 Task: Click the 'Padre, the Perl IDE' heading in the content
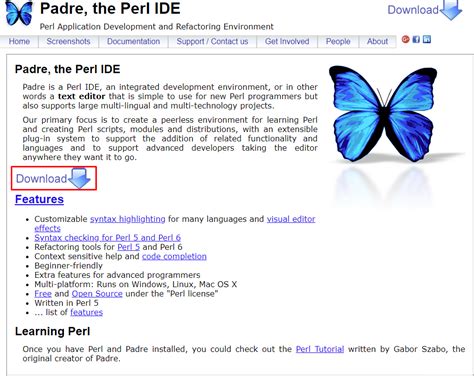point(68,69)
